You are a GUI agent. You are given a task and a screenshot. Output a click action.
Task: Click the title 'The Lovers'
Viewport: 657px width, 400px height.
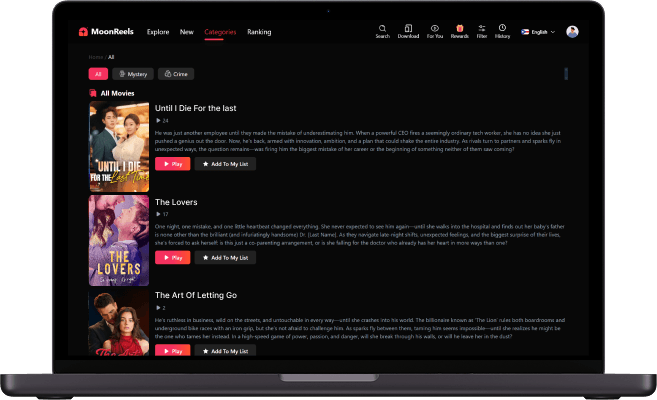[x=176, y=202]
